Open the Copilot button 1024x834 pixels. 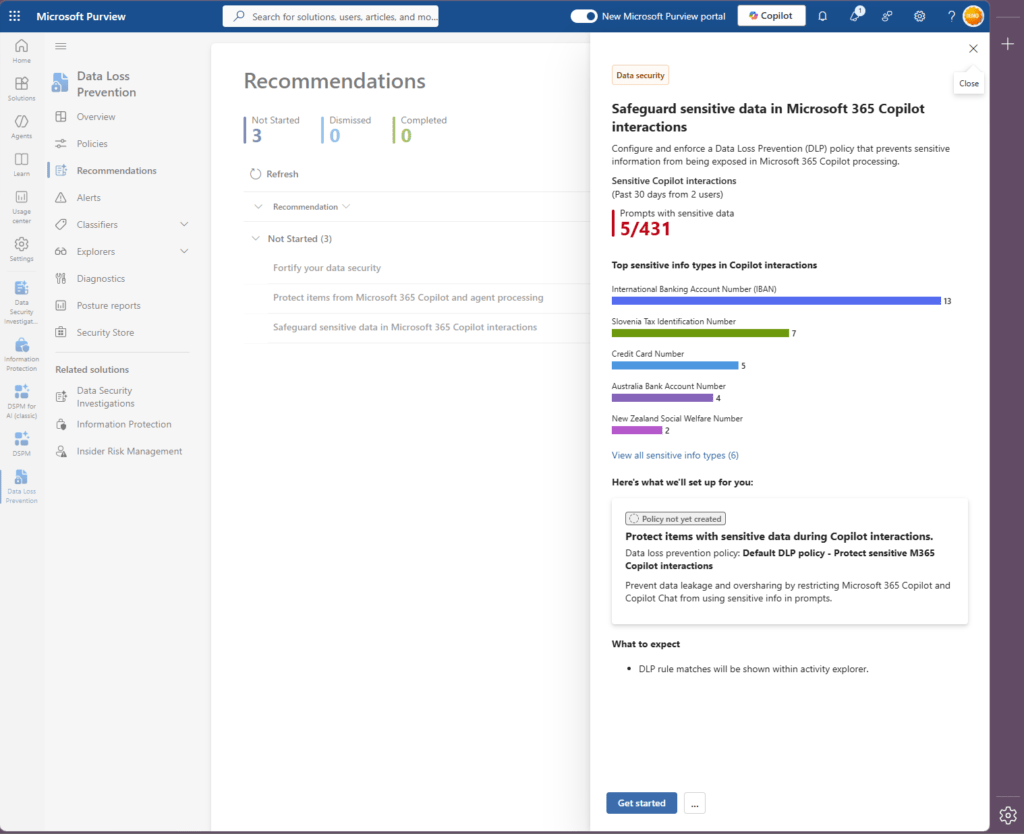click(x=771, y=16)
